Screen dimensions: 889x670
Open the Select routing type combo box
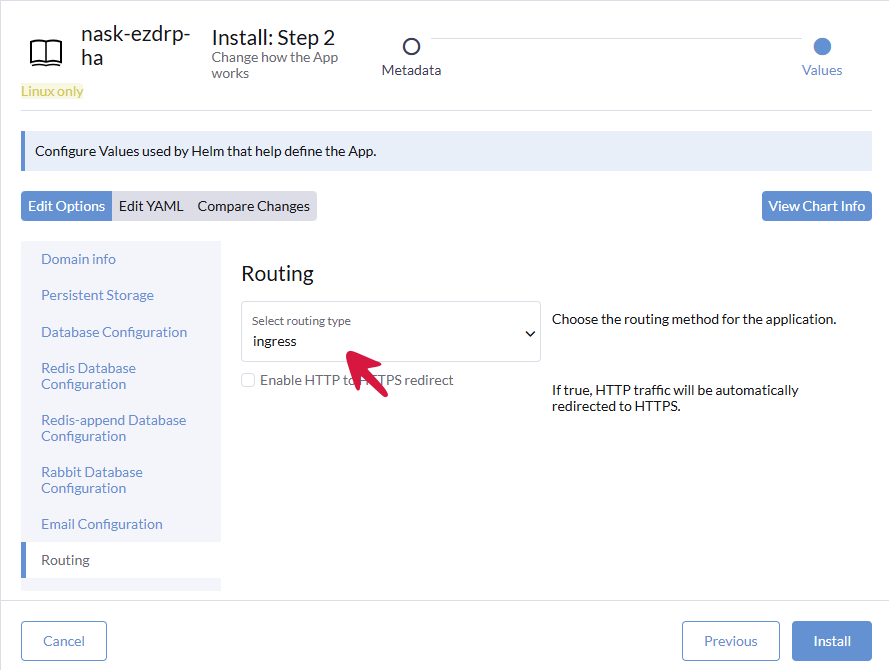pyautogui.click(x=390, y=332)
